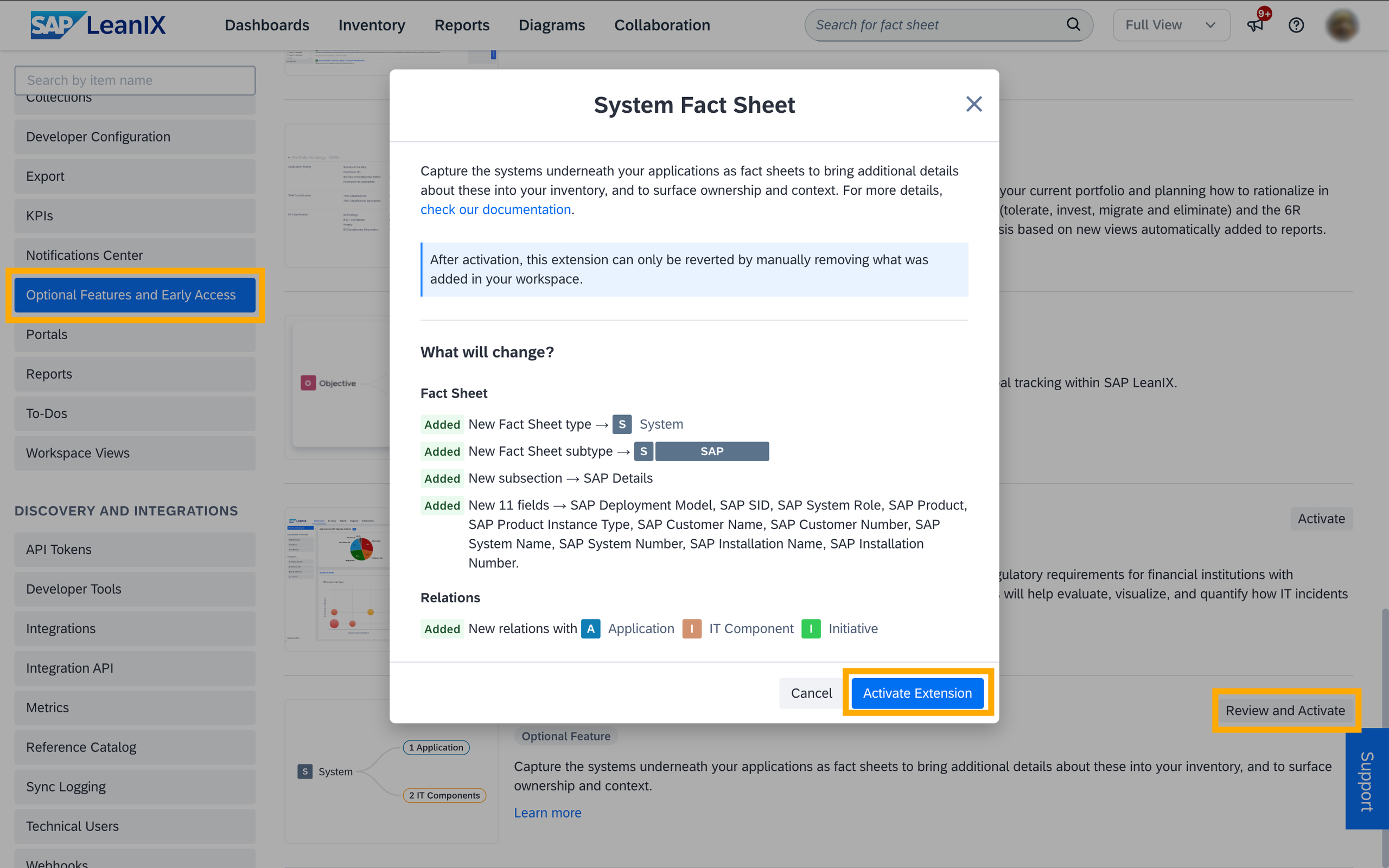This screenshot has width=1389, height=868.
Task: Select Export in sidebar
Action: 135,176
